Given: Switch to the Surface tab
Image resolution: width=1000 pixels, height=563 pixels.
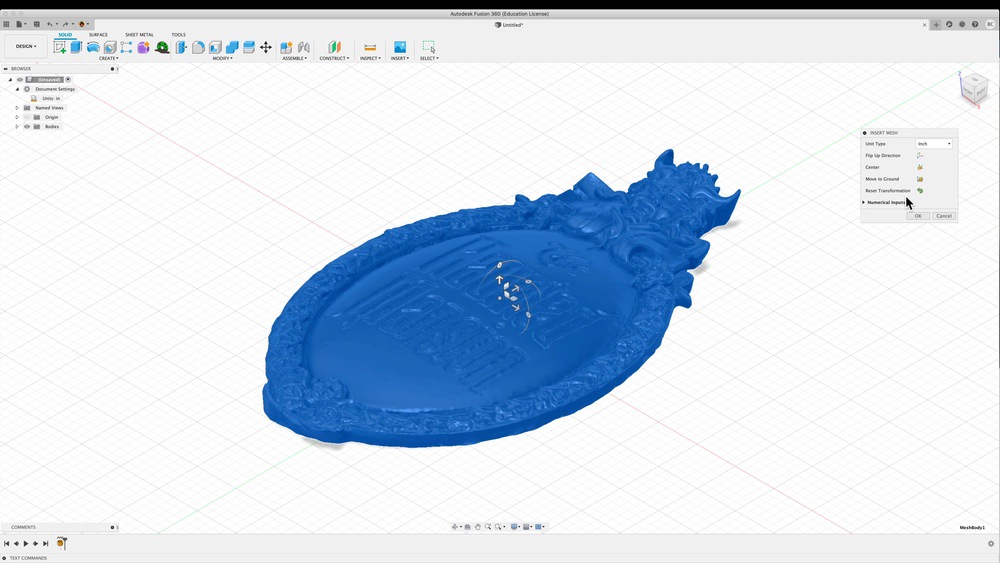Looking at the screenshot, I should pos(98,35).
